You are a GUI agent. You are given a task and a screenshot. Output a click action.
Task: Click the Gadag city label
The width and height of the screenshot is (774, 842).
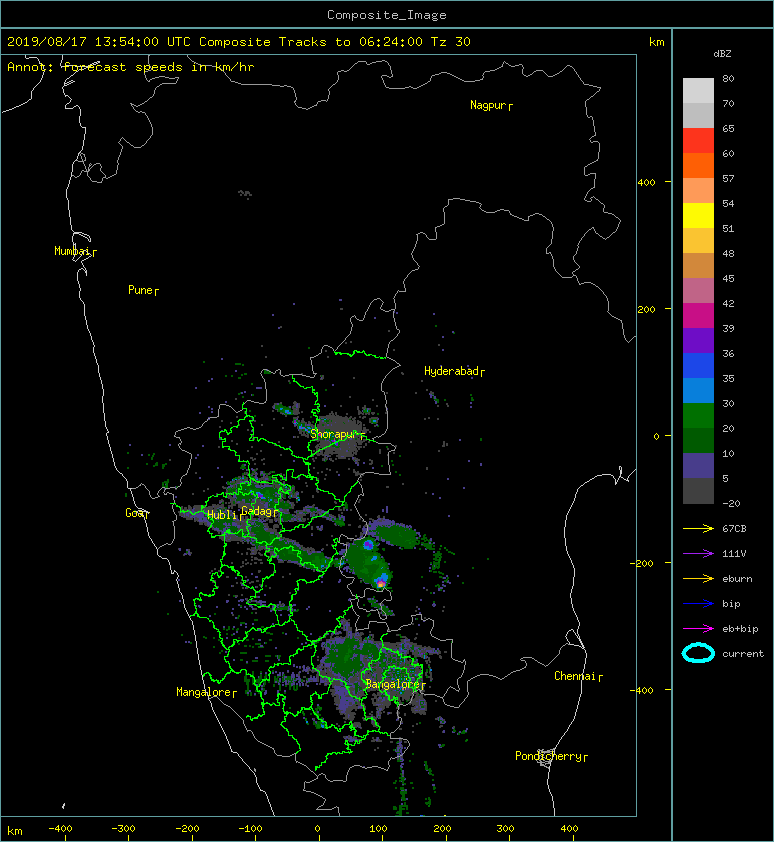click(x=259, y=511)
